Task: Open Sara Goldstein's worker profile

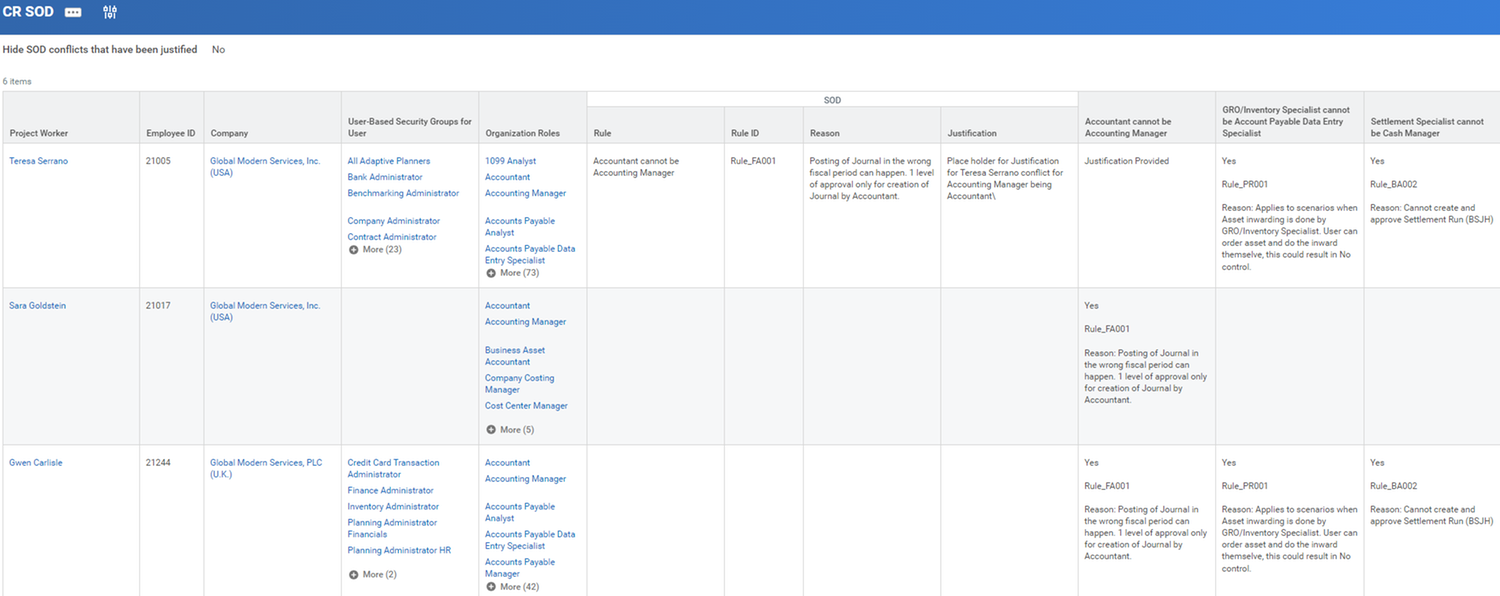Action: pos(37,305)
